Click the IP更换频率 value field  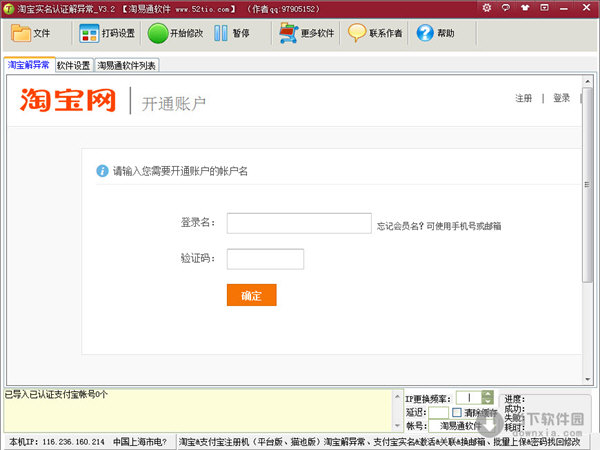pyautogui.click(x=469, y=398)
